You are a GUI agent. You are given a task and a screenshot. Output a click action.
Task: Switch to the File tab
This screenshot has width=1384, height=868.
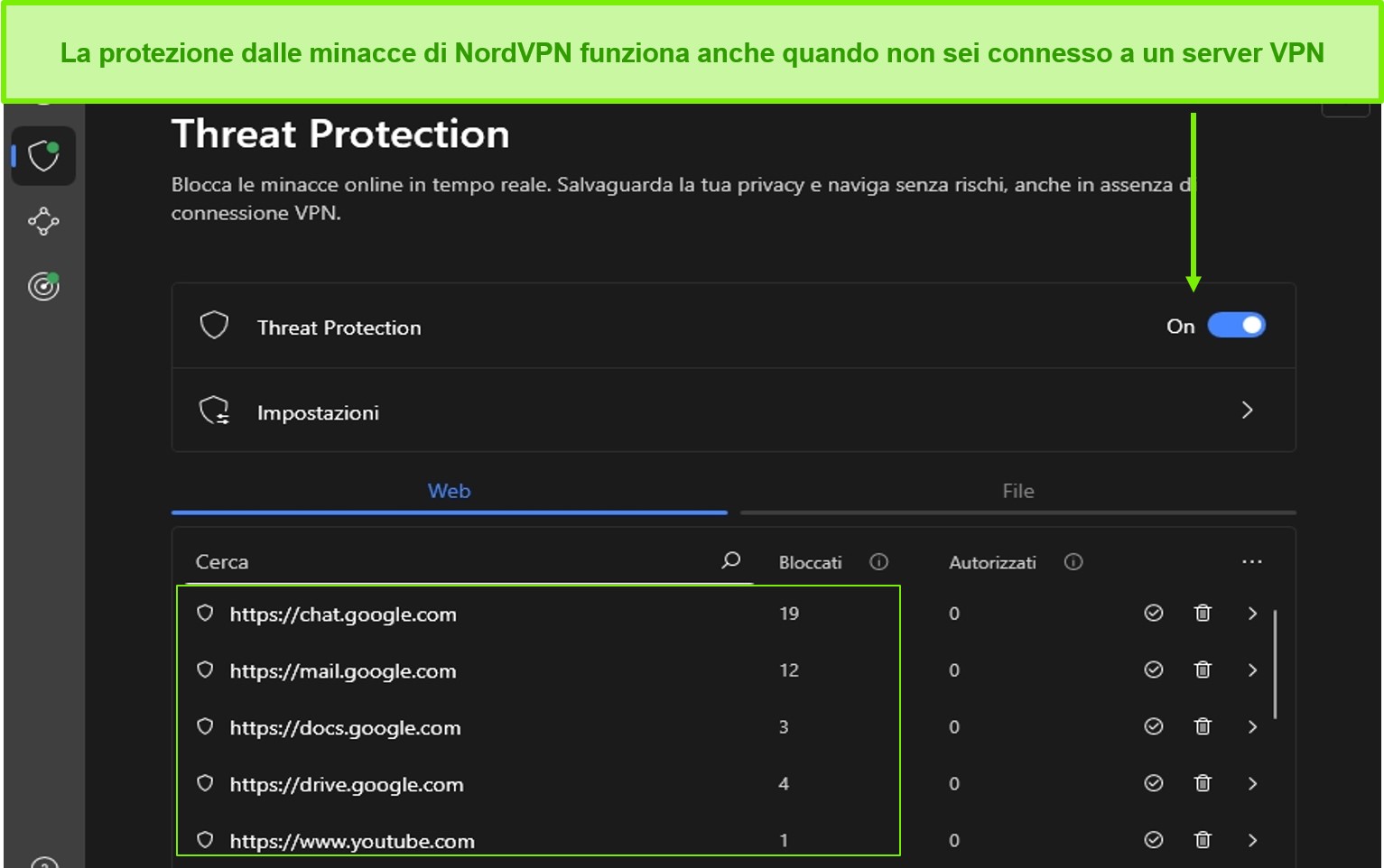point(1017,491)
